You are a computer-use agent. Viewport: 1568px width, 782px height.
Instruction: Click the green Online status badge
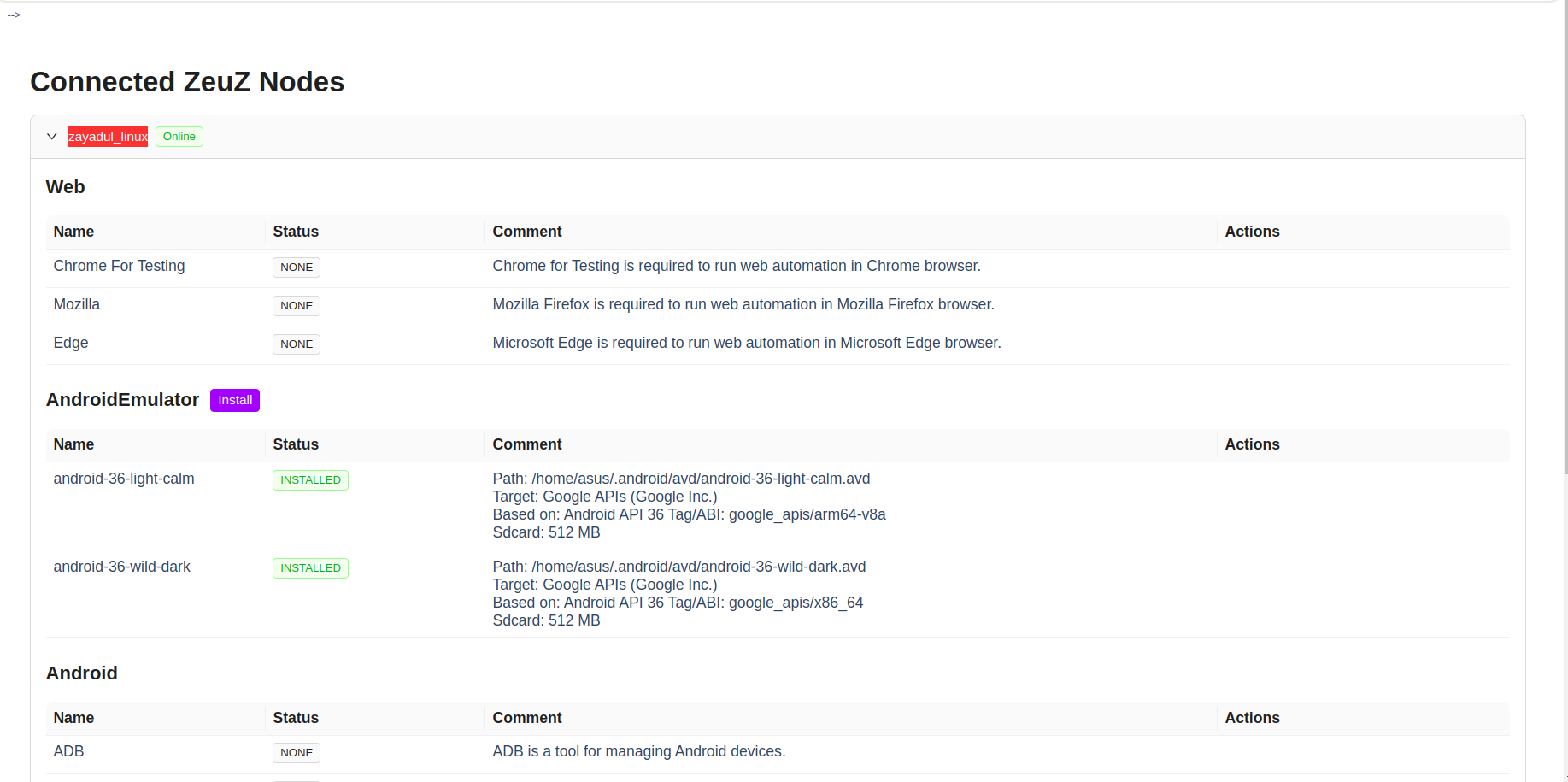click(x=179, y=137)
